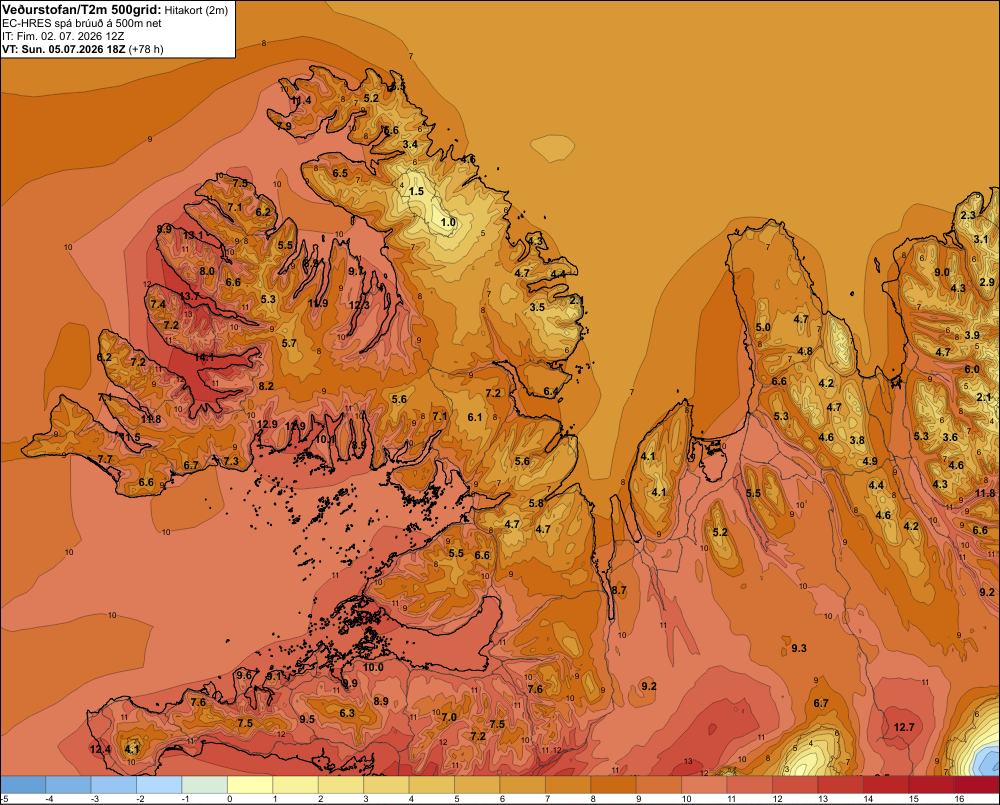This screenshot has width=1000, height=805.
Task: Click the legend swatch between -5 and -4
Action: click(23, 785)
